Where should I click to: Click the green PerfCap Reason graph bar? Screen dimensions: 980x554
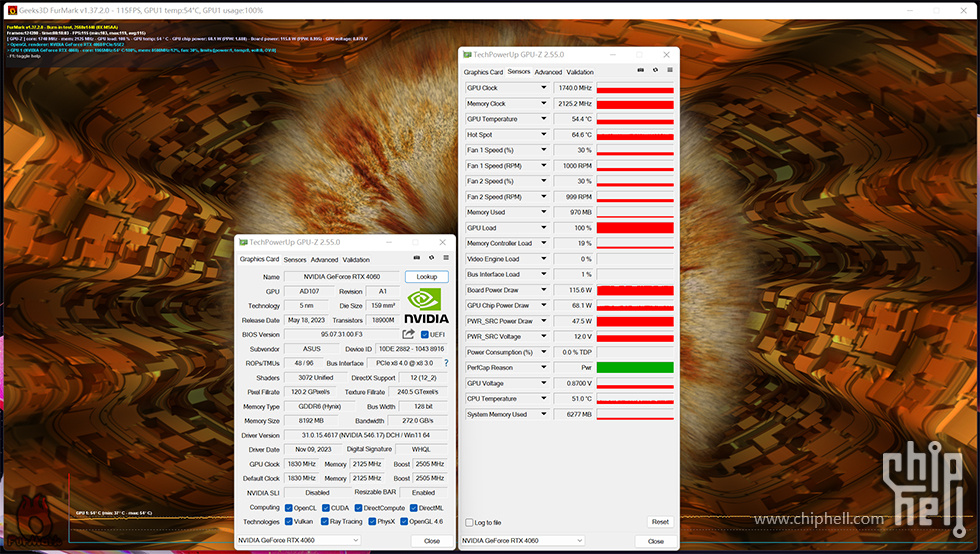click(x=635, y=368)
